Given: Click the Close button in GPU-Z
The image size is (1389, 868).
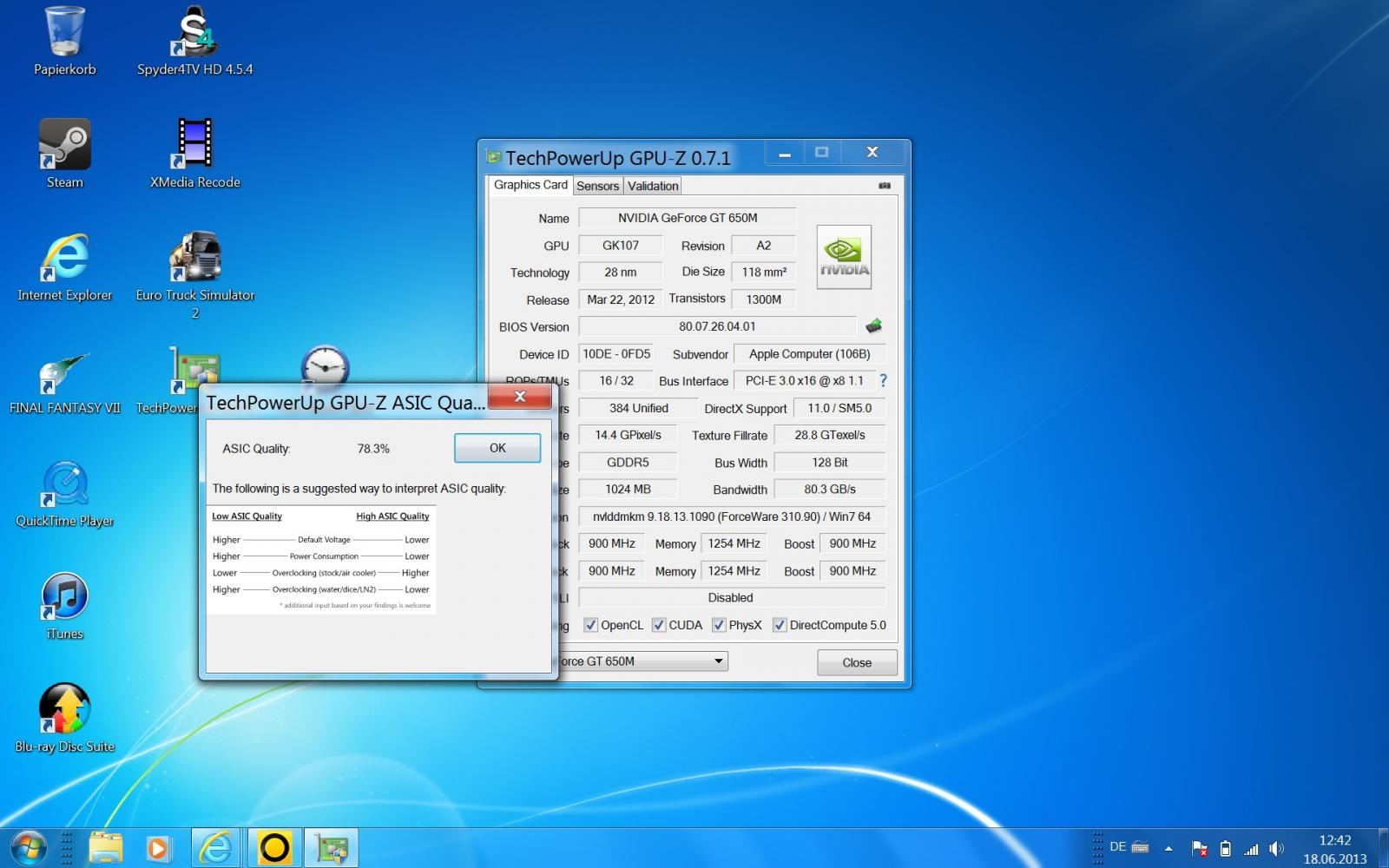Looking at the screenshot, I should [857, 662].
